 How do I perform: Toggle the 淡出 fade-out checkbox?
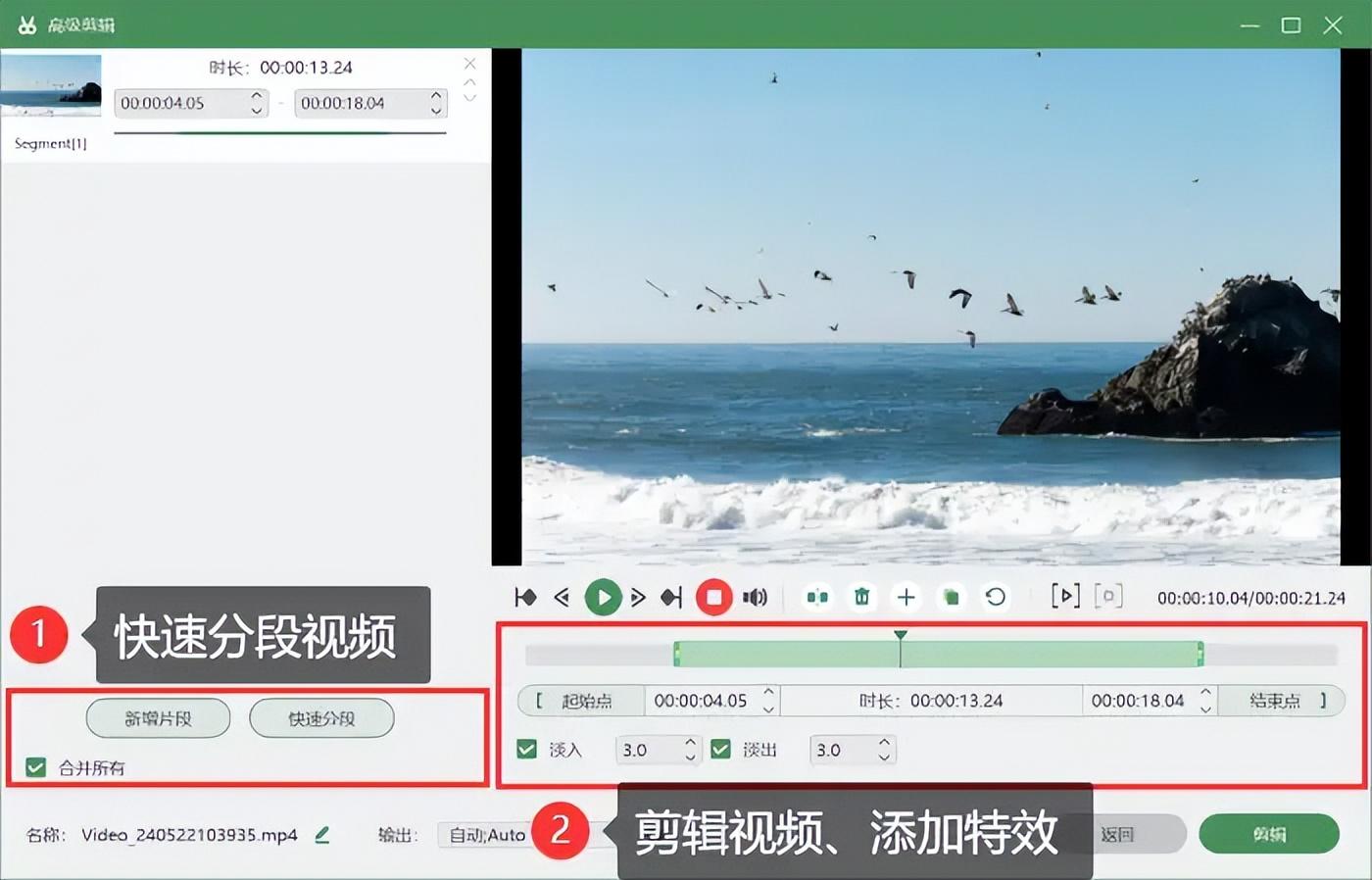721,750
